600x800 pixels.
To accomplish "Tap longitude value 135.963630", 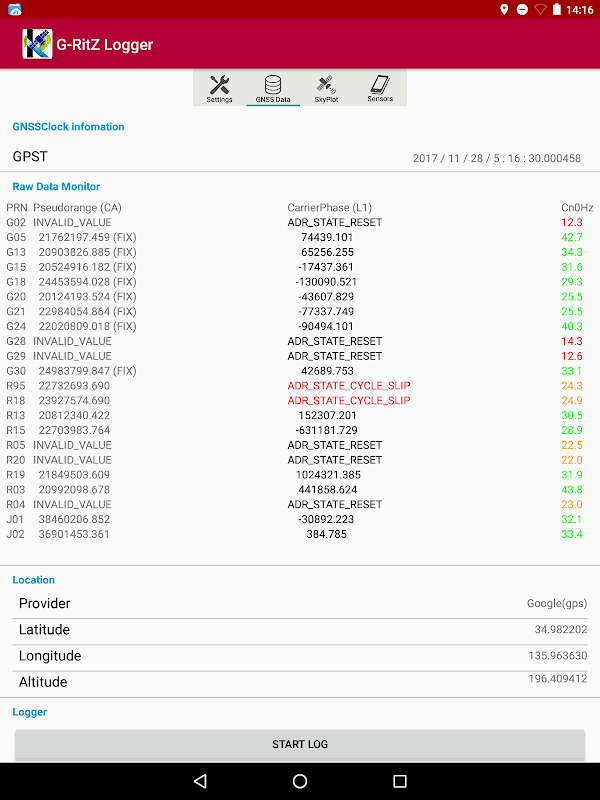I will [x=558, y=655].
